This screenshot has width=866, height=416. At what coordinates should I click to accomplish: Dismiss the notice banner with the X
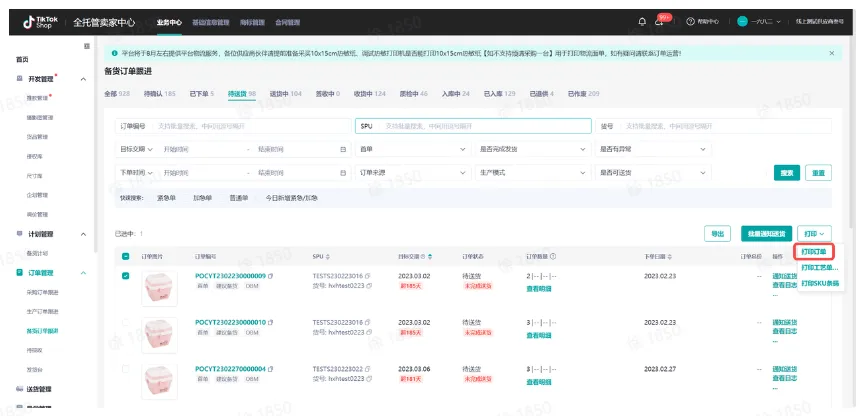[x=832, y=53]
